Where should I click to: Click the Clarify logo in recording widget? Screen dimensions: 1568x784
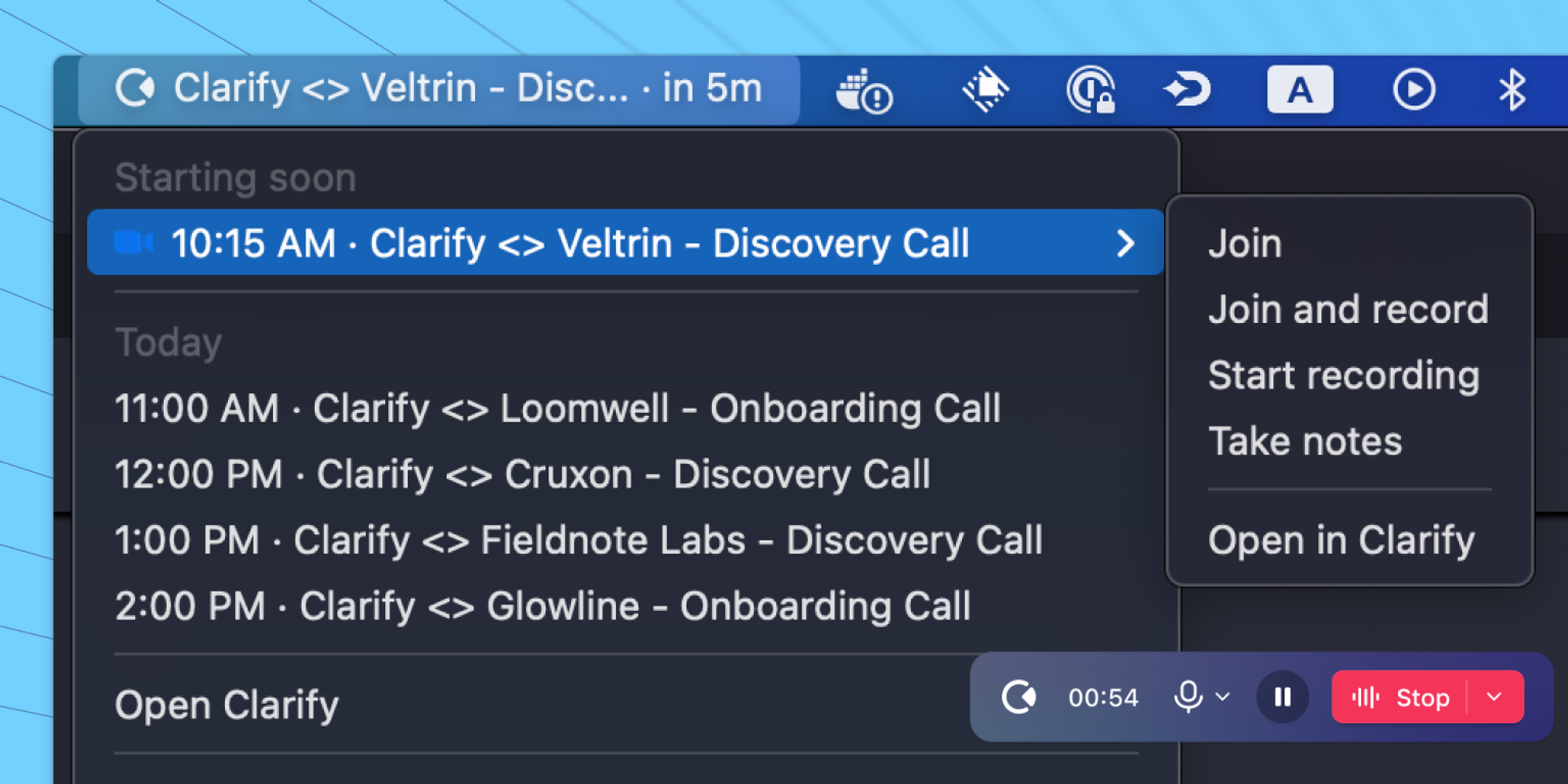coord(1018,697)
